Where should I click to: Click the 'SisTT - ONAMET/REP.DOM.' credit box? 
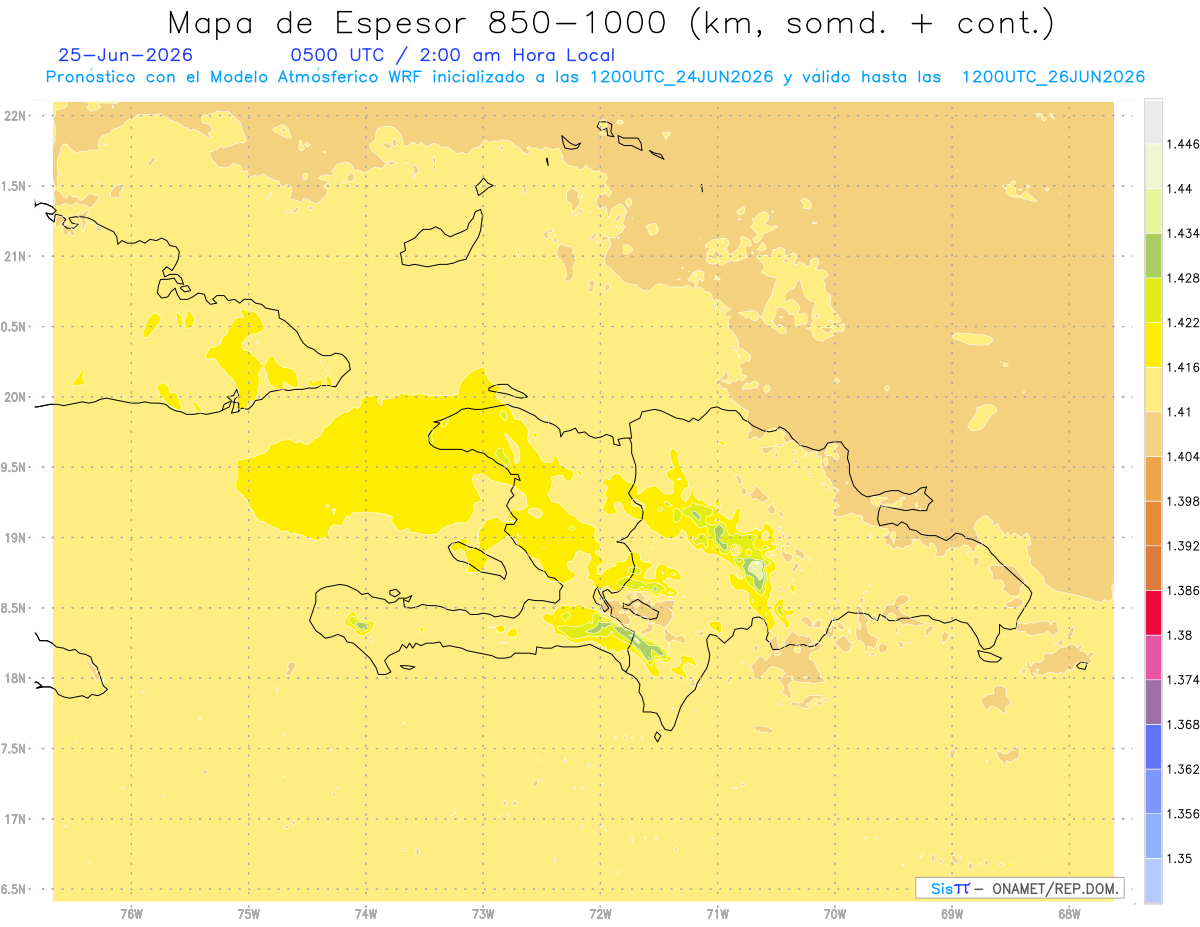1019,888
